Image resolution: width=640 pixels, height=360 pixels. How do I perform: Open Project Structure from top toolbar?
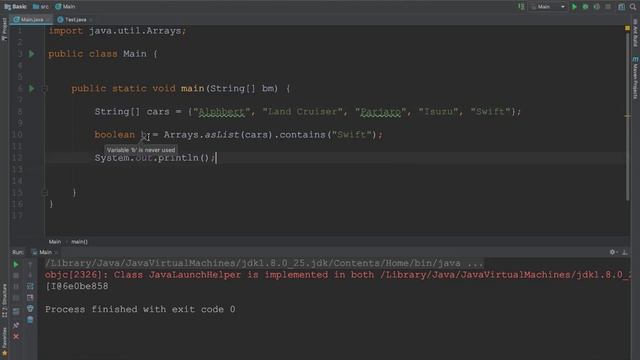tap(621, 7)
